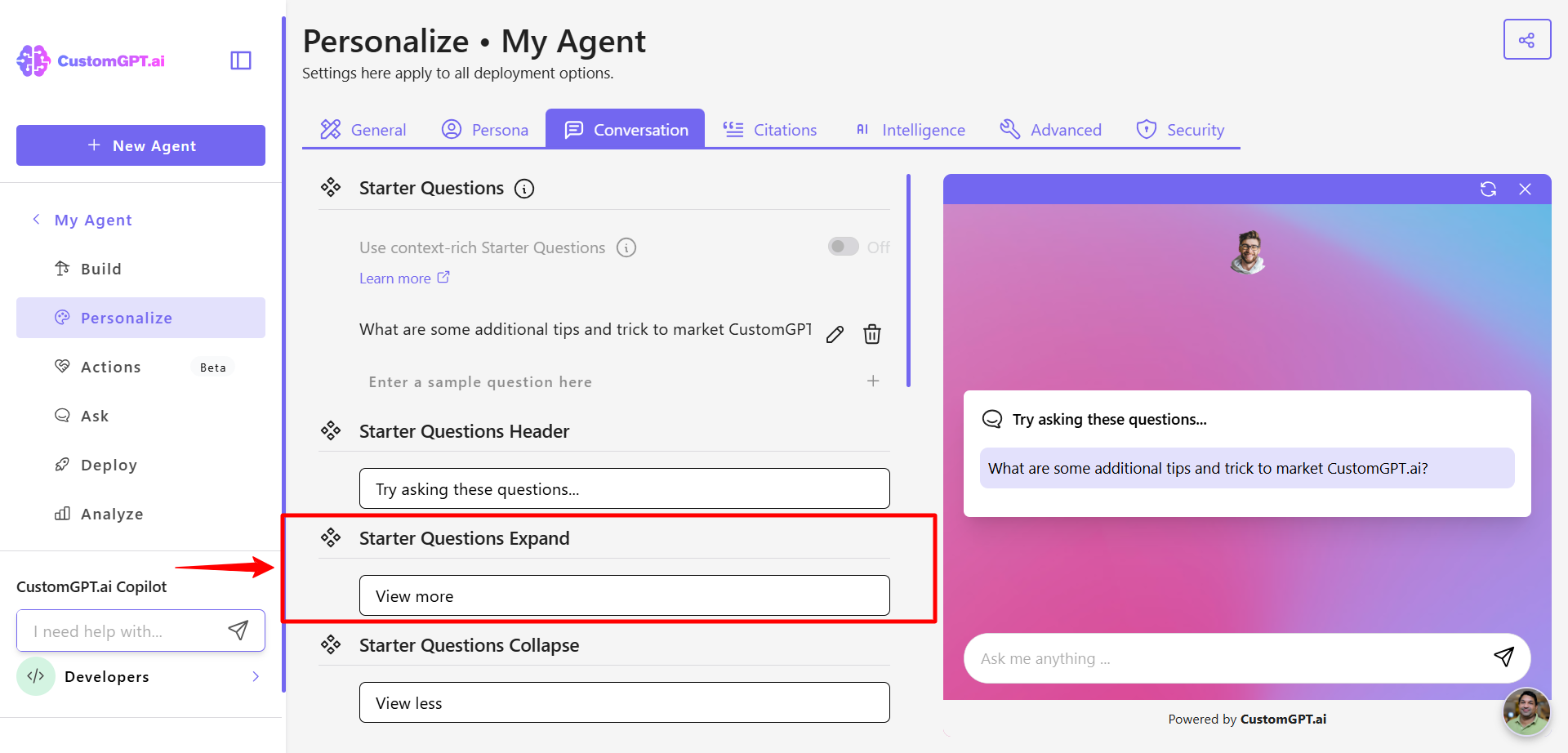Click Starter Questions info icon

(524, 189)
